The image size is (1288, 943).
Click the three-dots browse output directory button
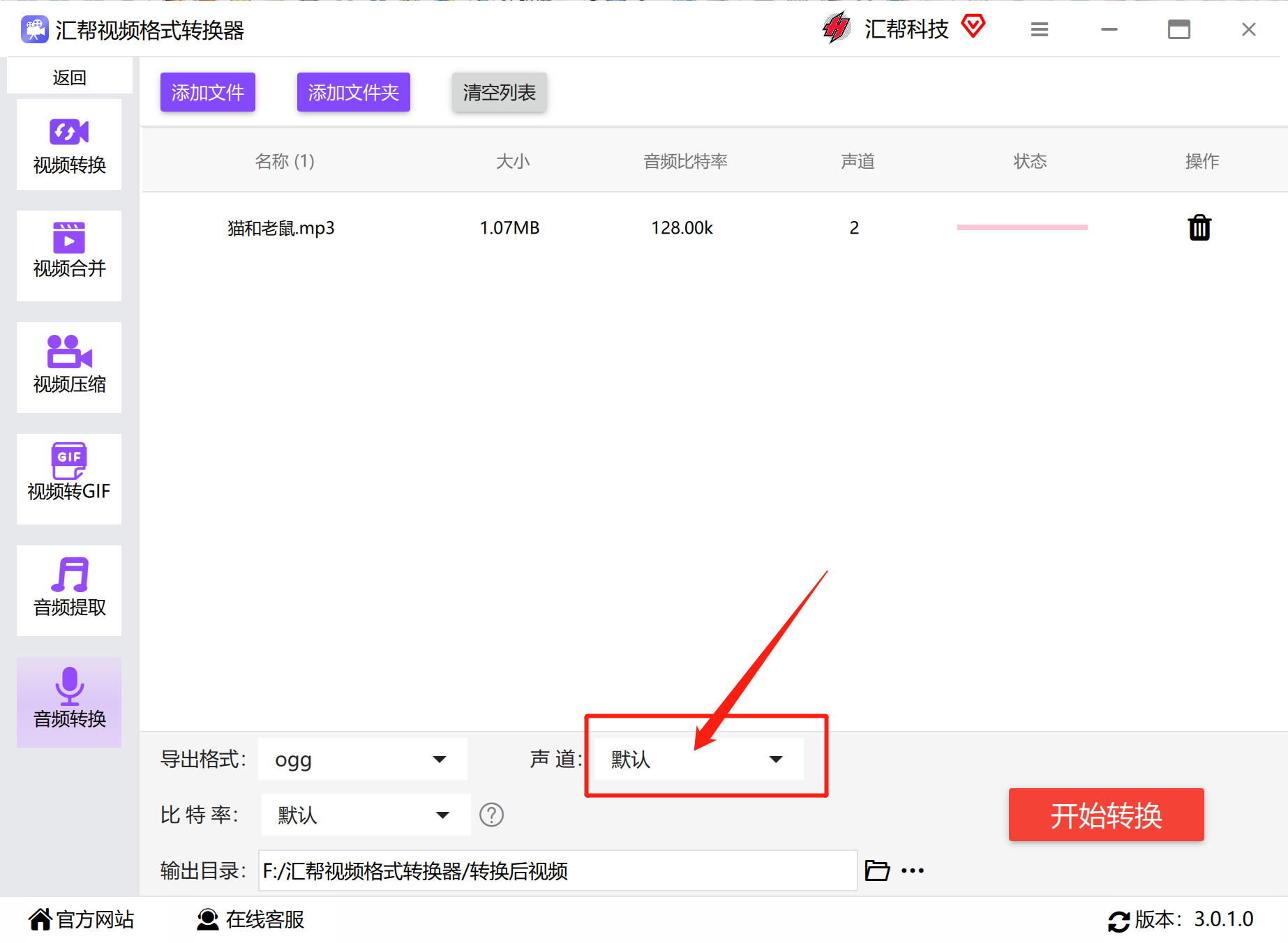[913, 870]
